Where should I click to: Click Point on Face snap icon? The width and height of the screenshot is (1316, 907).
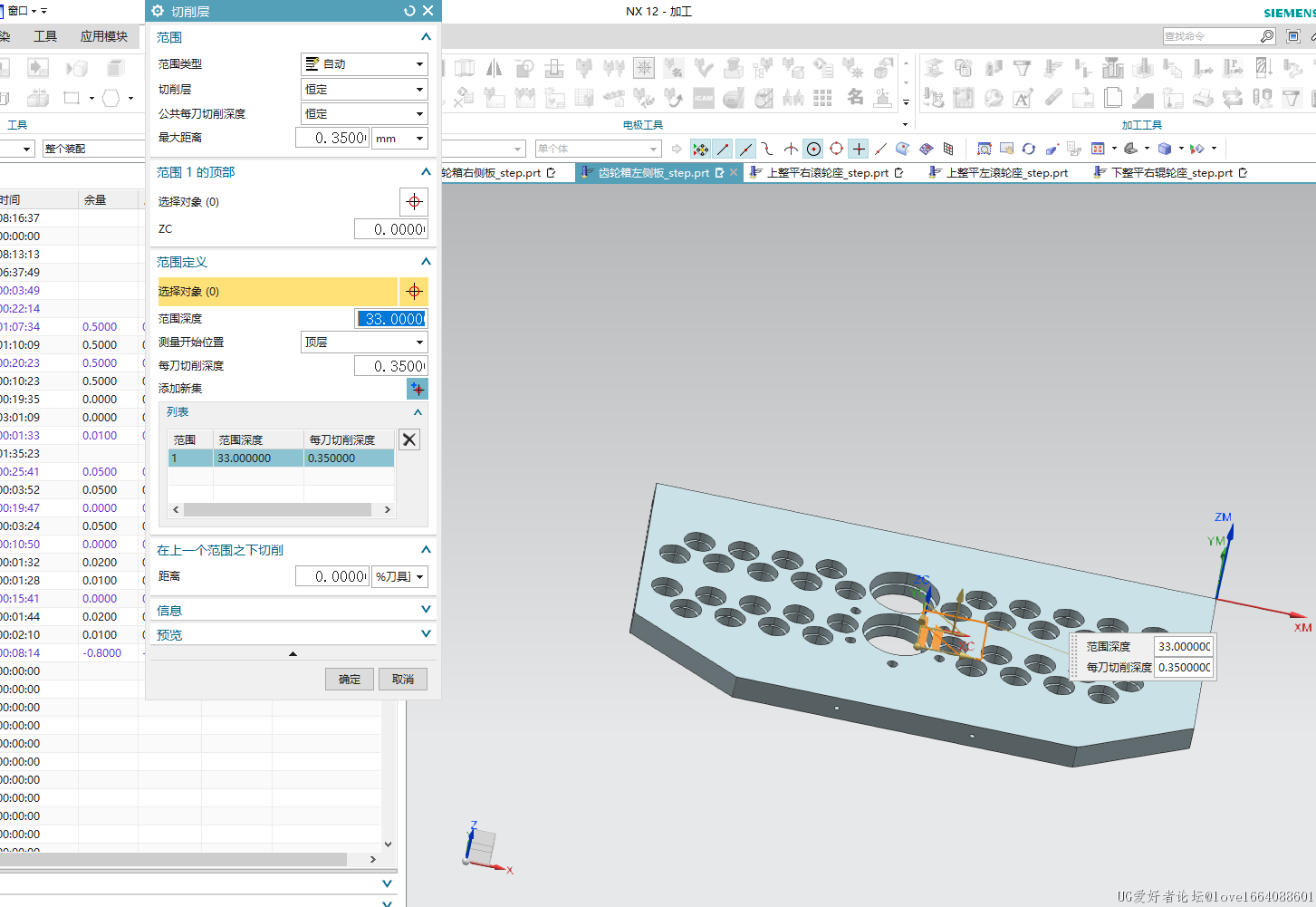[903, 149]
